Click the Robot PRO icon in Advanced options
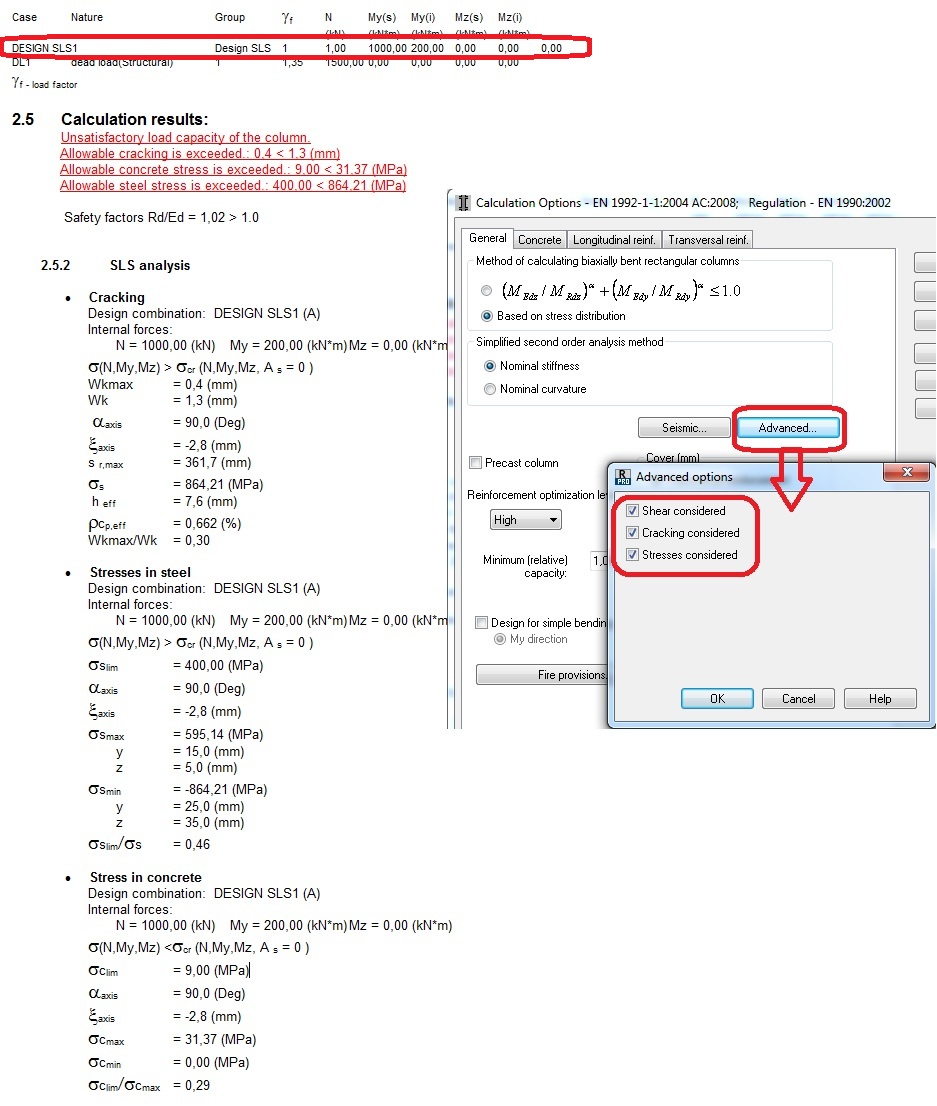Viewport: 937px width, 1106px height. click(623, 477)
